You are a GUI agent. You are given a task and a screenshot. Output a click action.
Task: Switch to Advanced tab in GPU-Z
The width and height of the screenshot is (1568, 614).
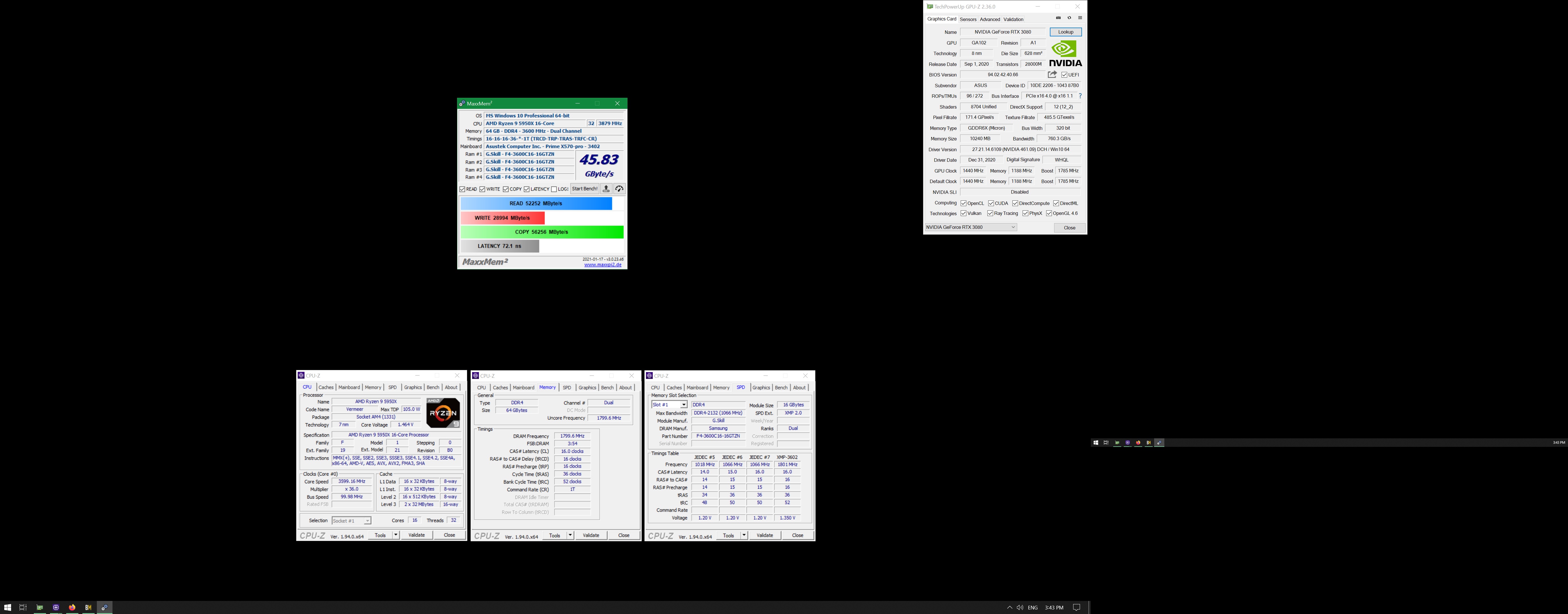coord(990,20)
